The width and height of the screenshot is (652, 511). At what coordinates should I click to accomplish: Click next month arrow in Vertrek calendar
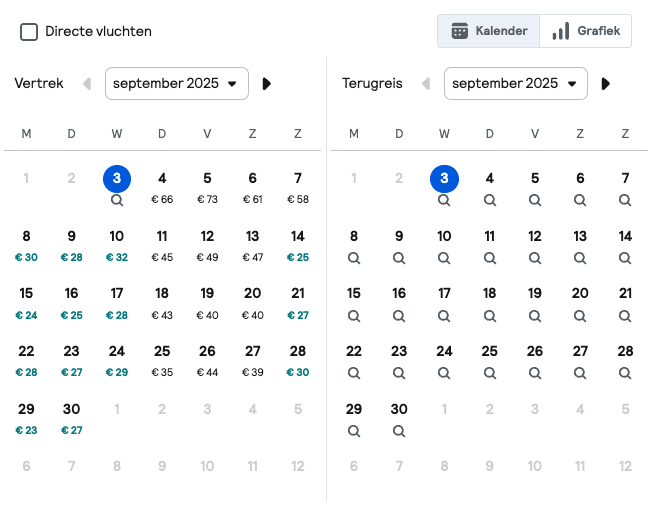(267, 84)
